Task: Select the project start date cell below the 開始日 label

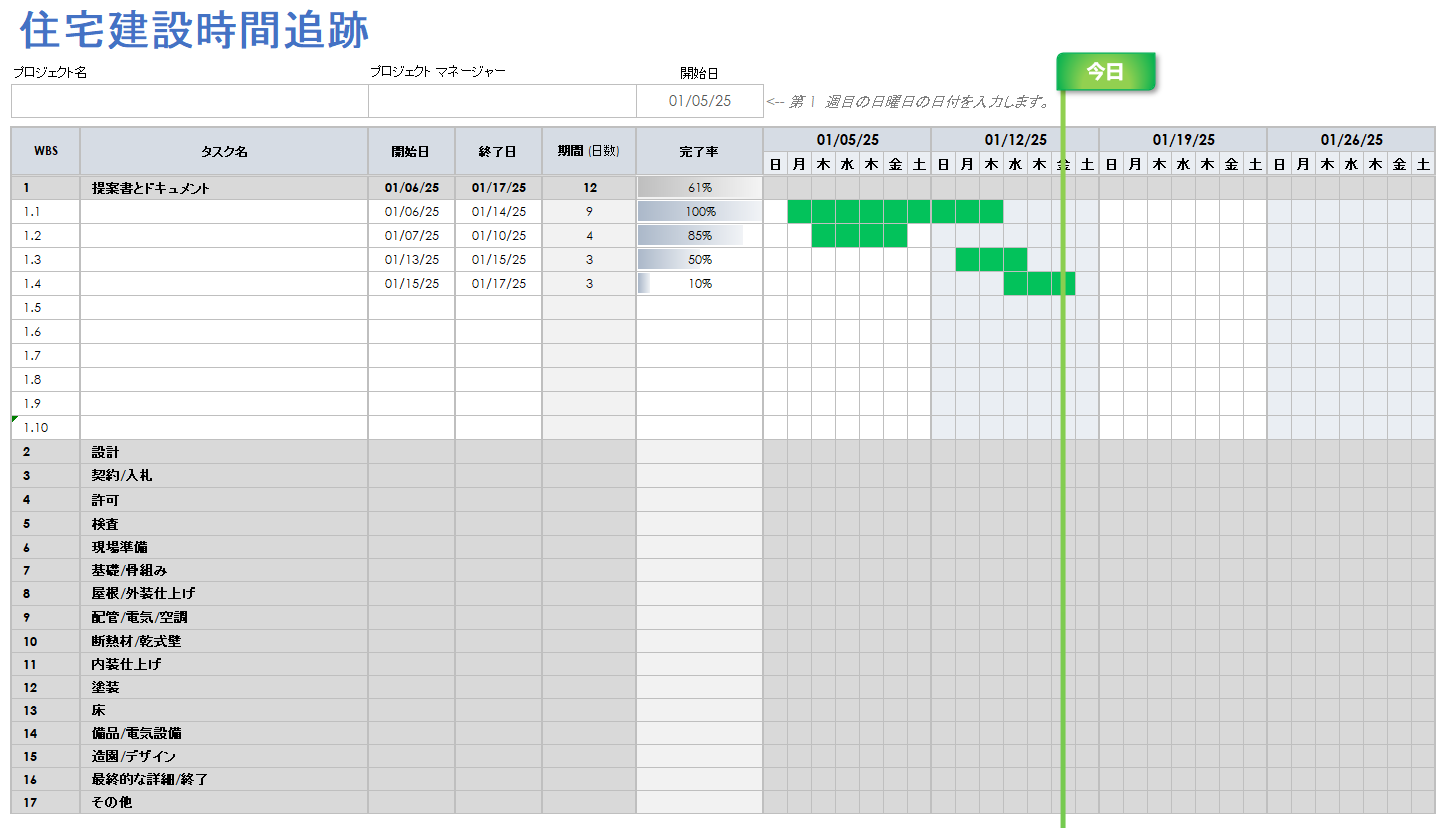Action: (x=700, y=101)
